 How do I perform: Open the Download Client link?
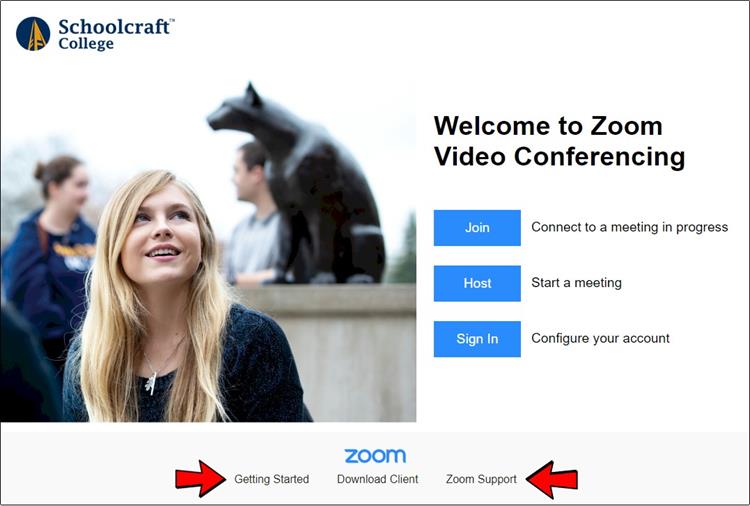[377, 479]
